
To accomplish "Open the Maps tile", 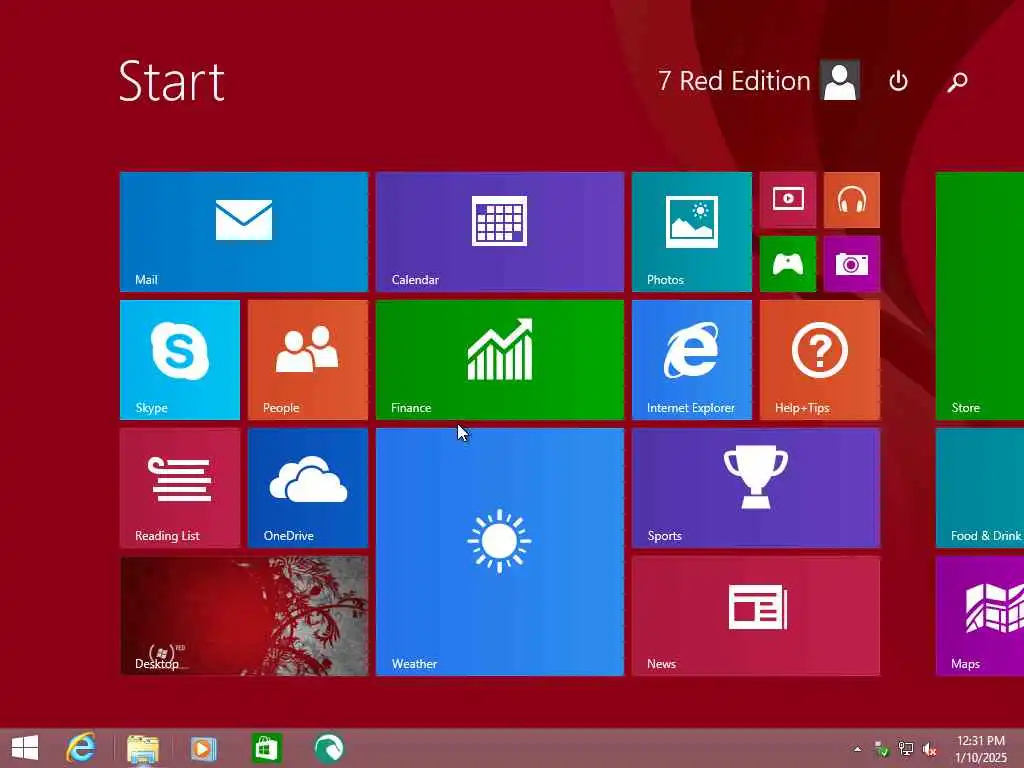I will click(x=980, y=616).
